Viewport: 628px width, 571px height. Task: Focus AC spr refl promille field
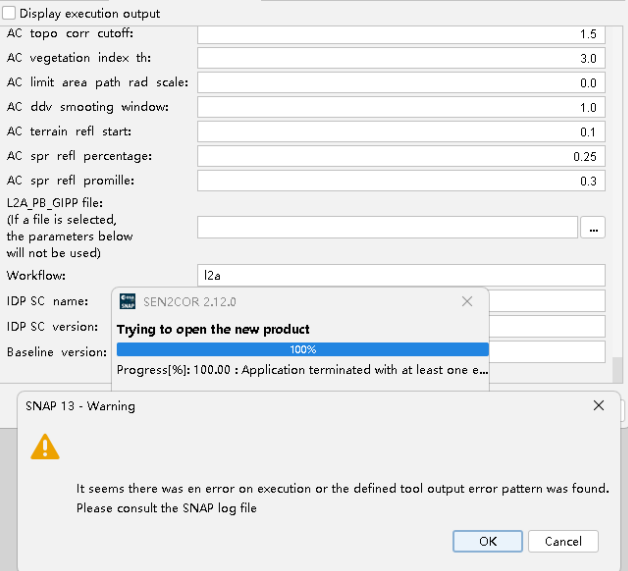click(400, 181)
